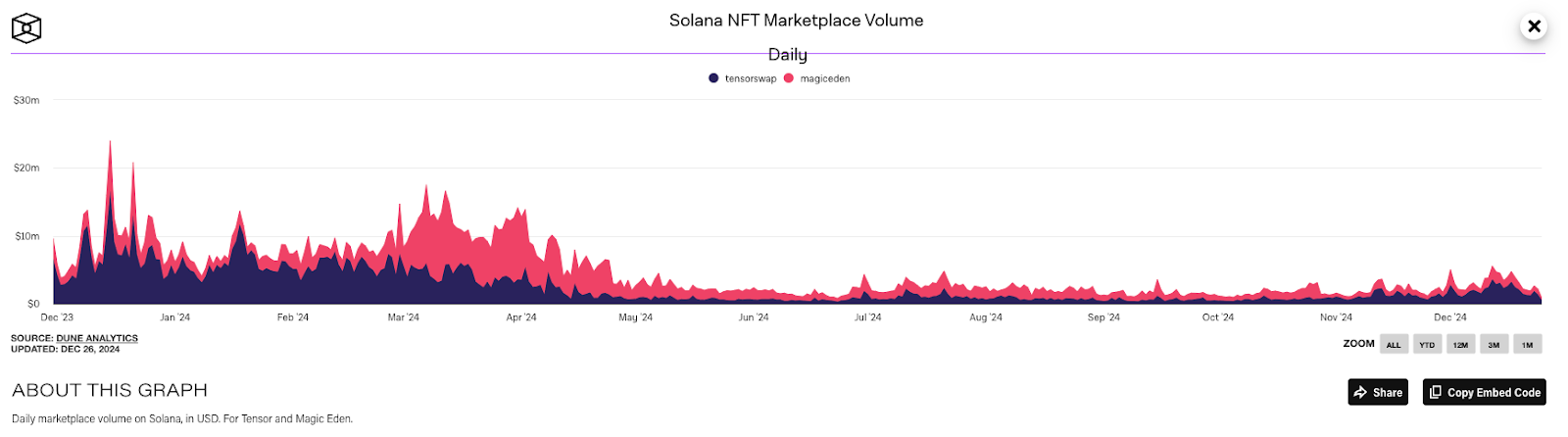Click the Share button

1378,392
